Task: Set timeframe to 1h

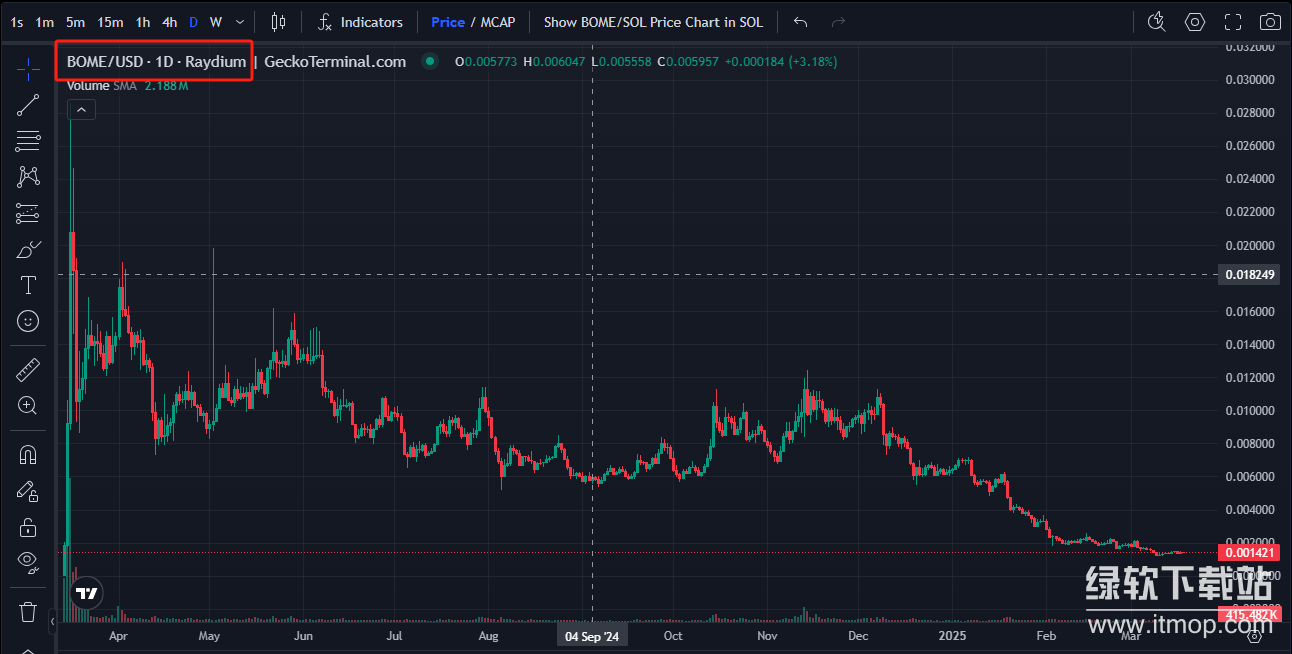Action: [x=143, y=22]
